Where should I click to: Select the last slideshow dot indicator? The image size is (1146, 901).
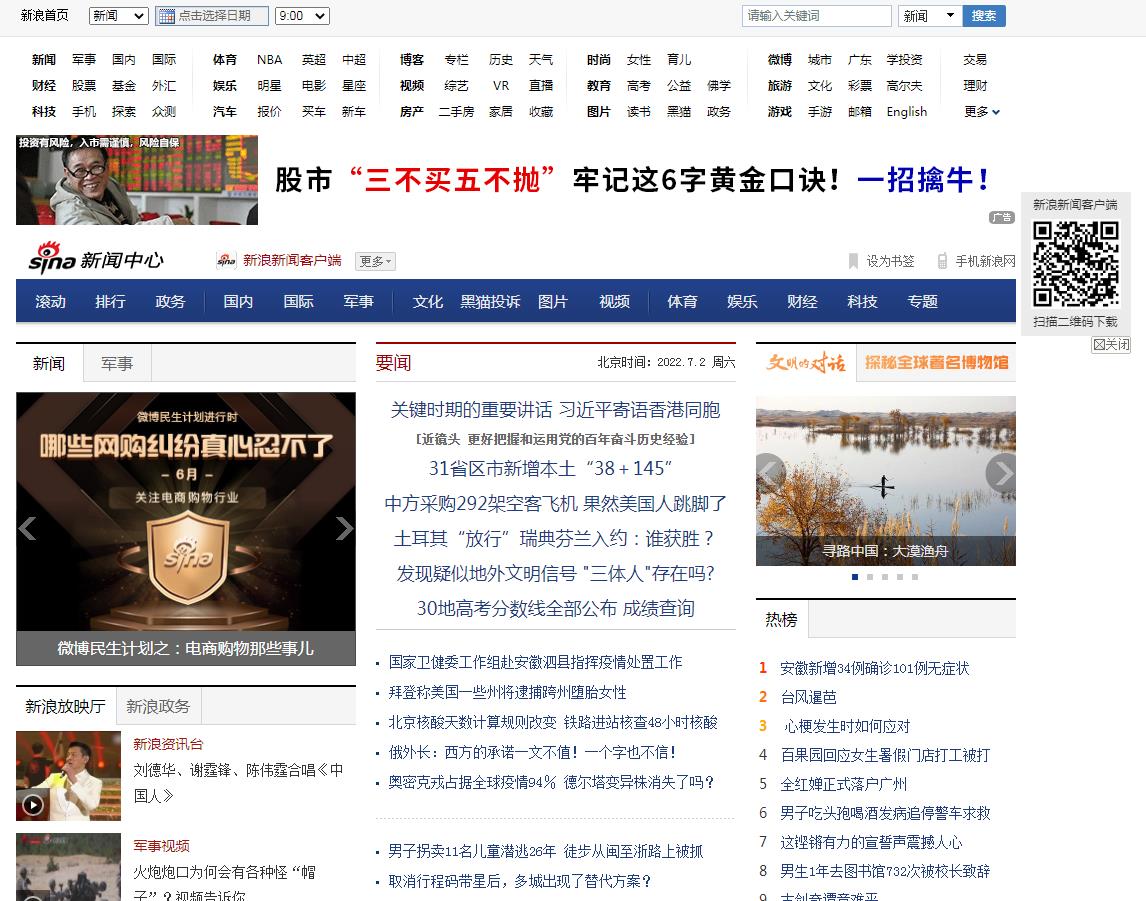[915, 577]
